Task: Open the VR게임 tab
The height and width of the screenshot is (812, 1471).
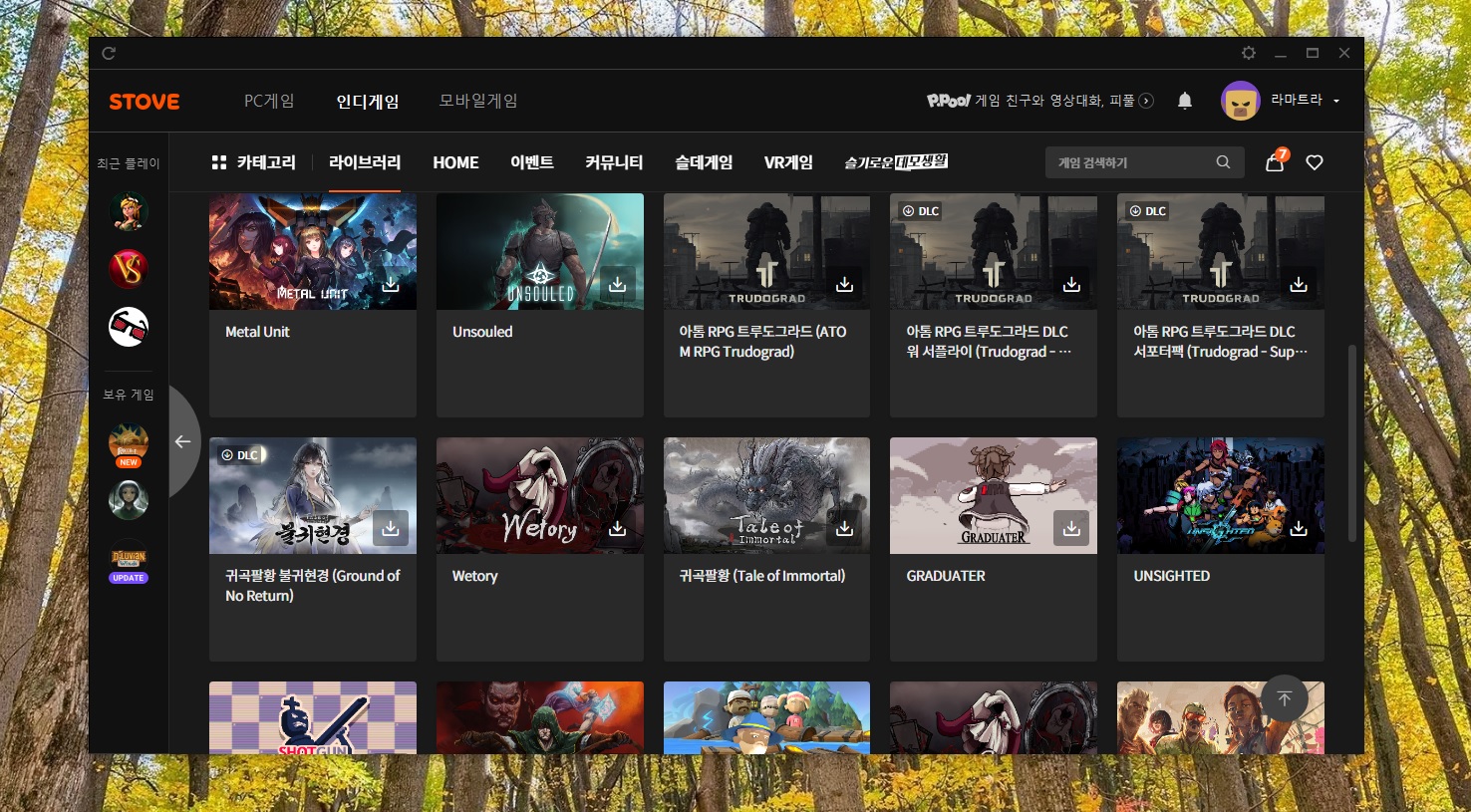Action: pyautogui.click(x=788, y=162)
